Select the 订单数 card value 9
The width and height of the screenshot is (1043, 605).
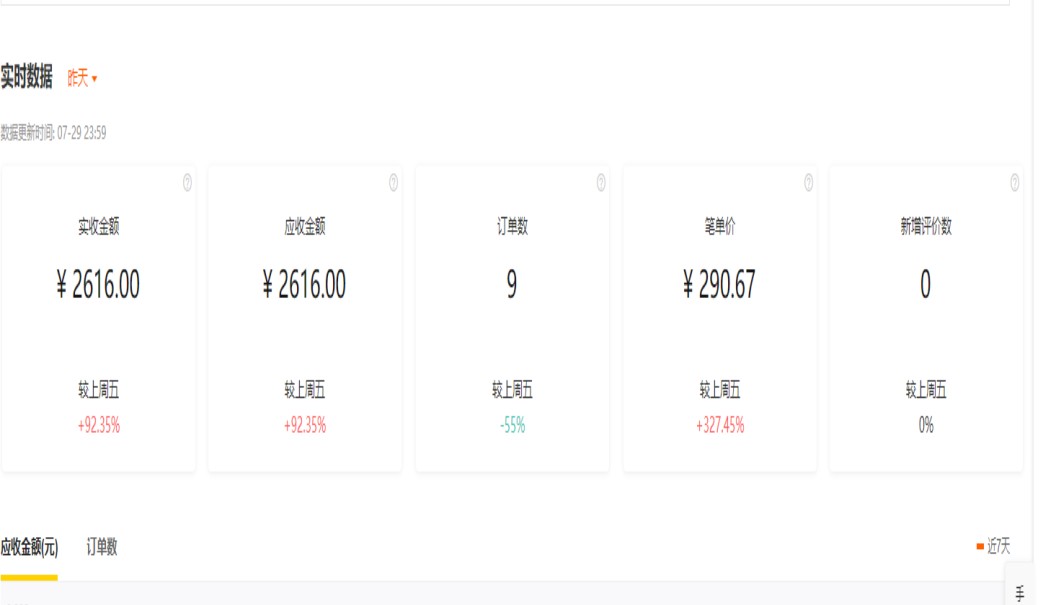[512, 285]
